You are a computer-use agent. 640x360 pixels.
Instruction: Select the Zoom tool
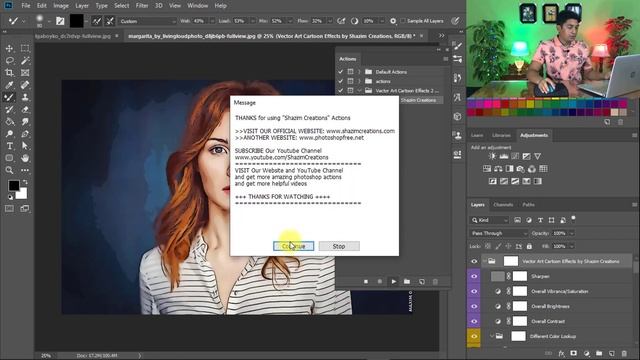pyautogui.click(x=9, y=170)
